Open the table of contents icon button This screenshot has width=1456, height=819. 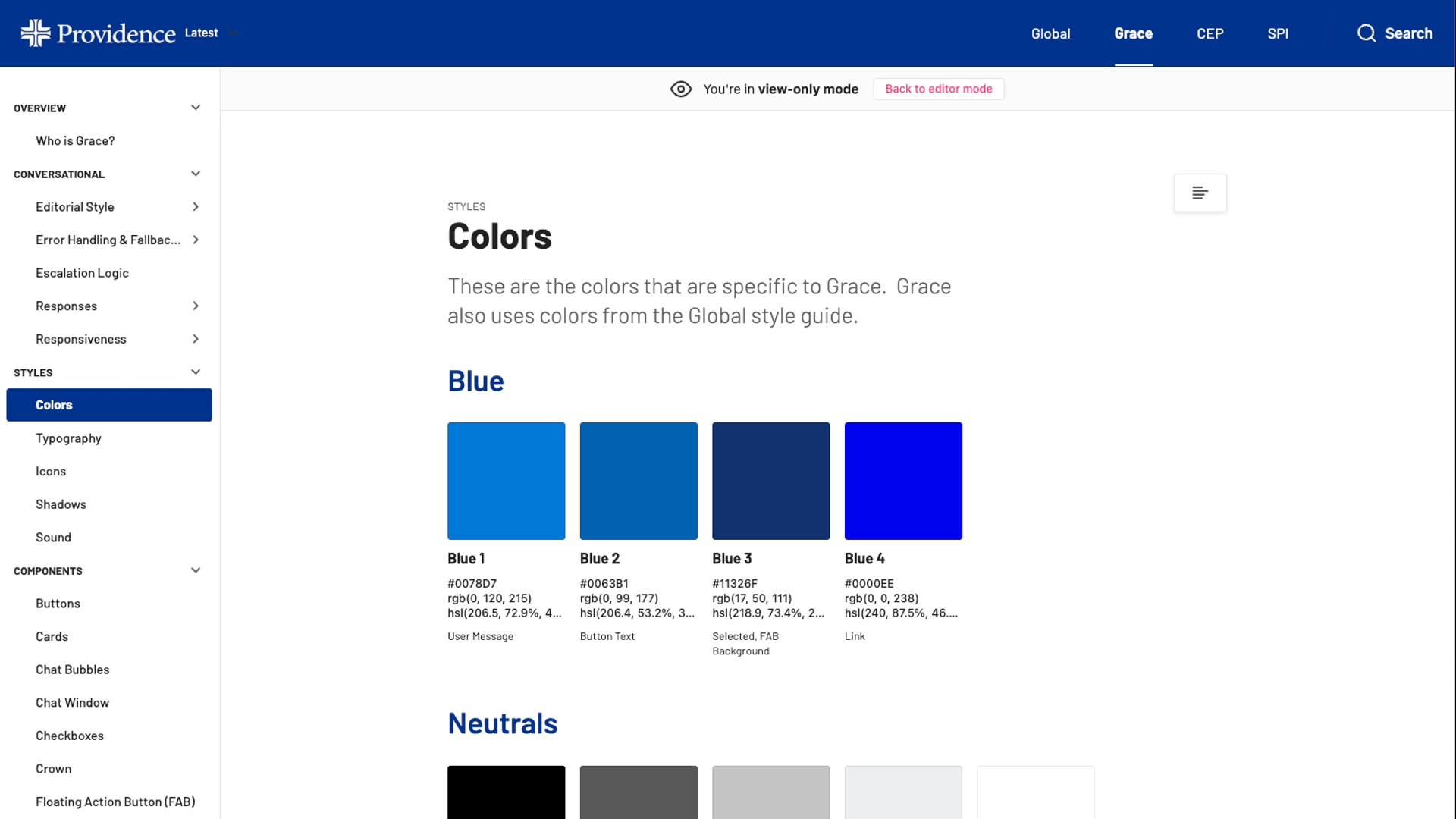coord(1200,193)
